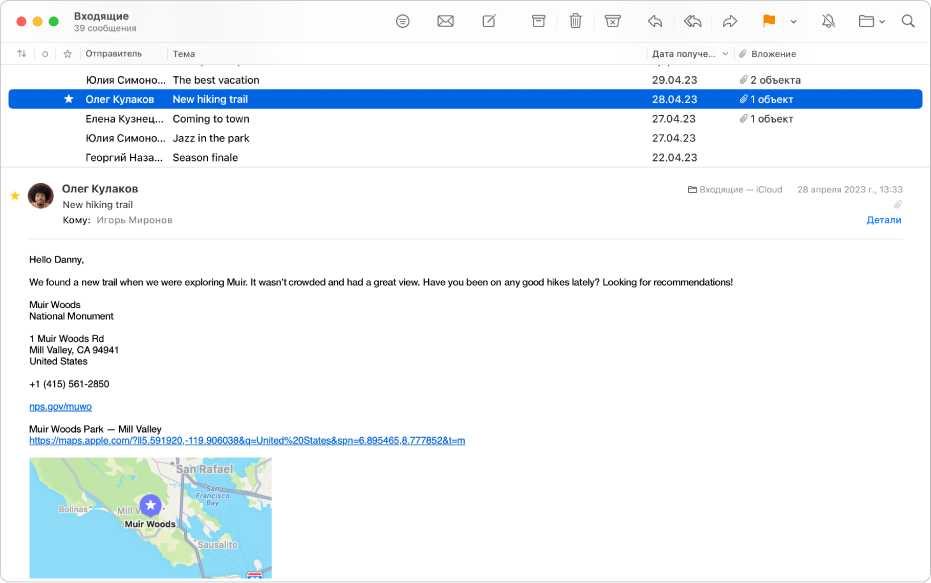Open the flag color dropdown arrow
This screenshot has width=931, height=583.
point(793,21)
